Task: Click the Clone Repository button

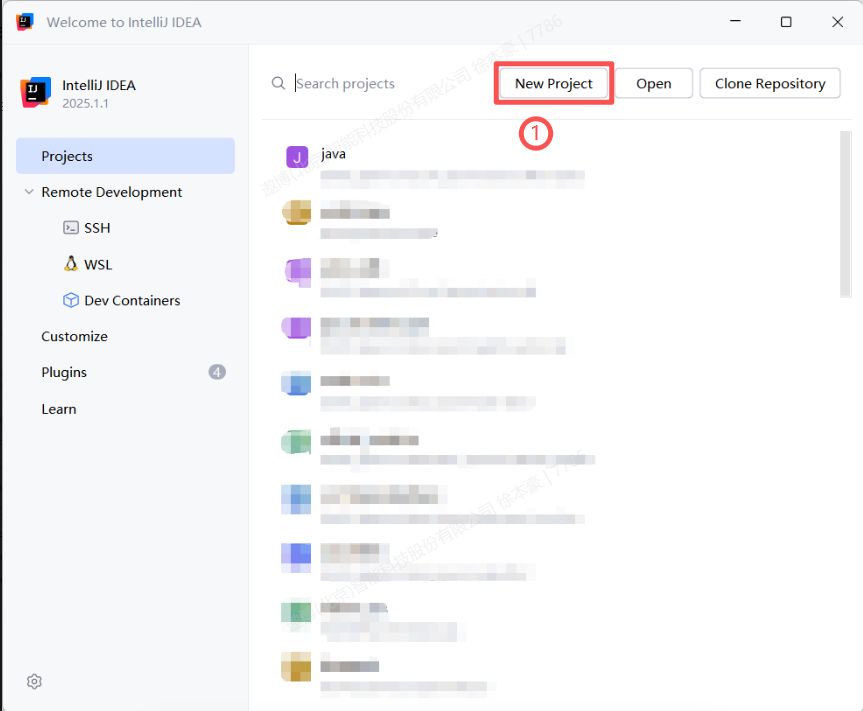Action: tap(770, 84)
